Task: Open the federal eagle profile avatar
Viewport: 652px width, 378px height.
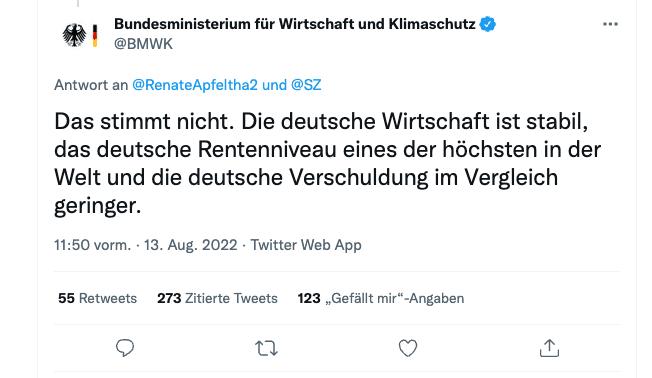Action: (74, 35)
